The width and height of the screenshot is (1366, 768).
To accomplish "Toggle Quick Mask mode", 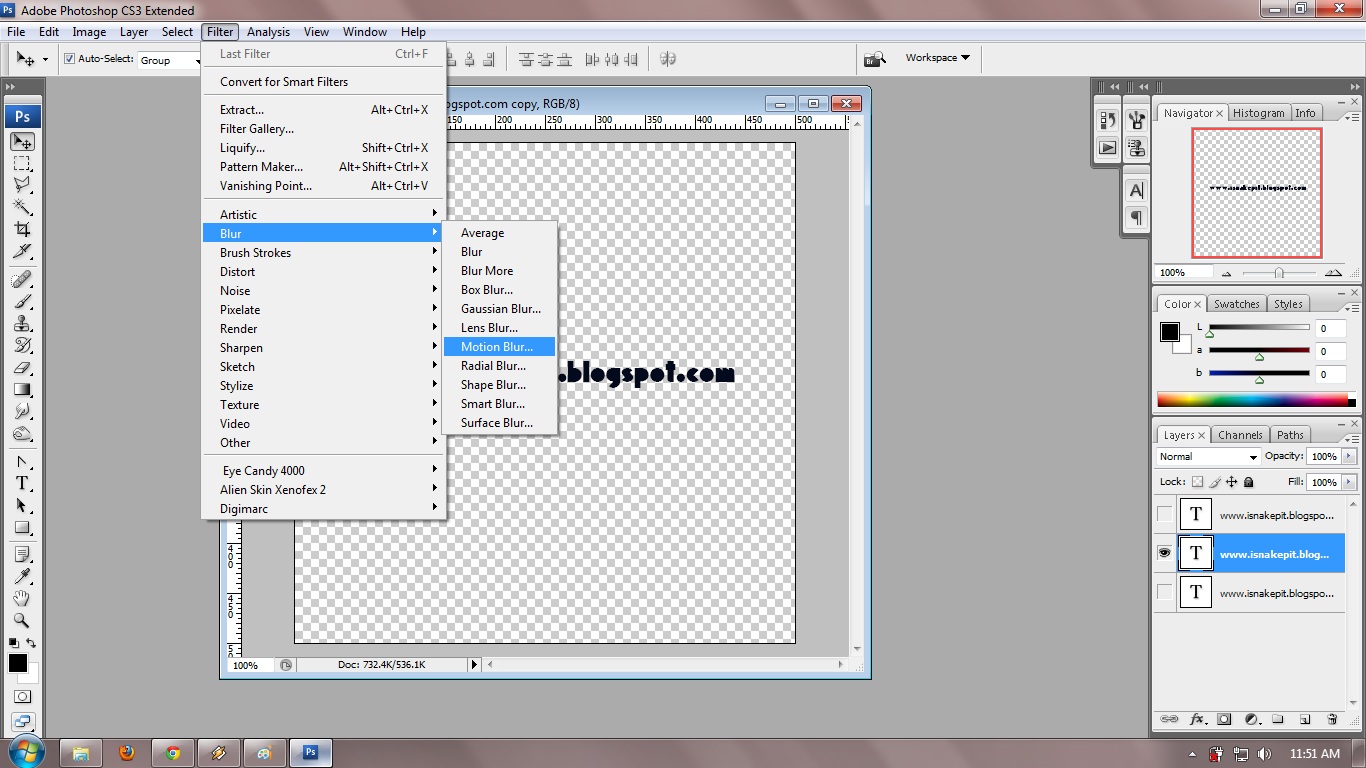I will [22, 696].
